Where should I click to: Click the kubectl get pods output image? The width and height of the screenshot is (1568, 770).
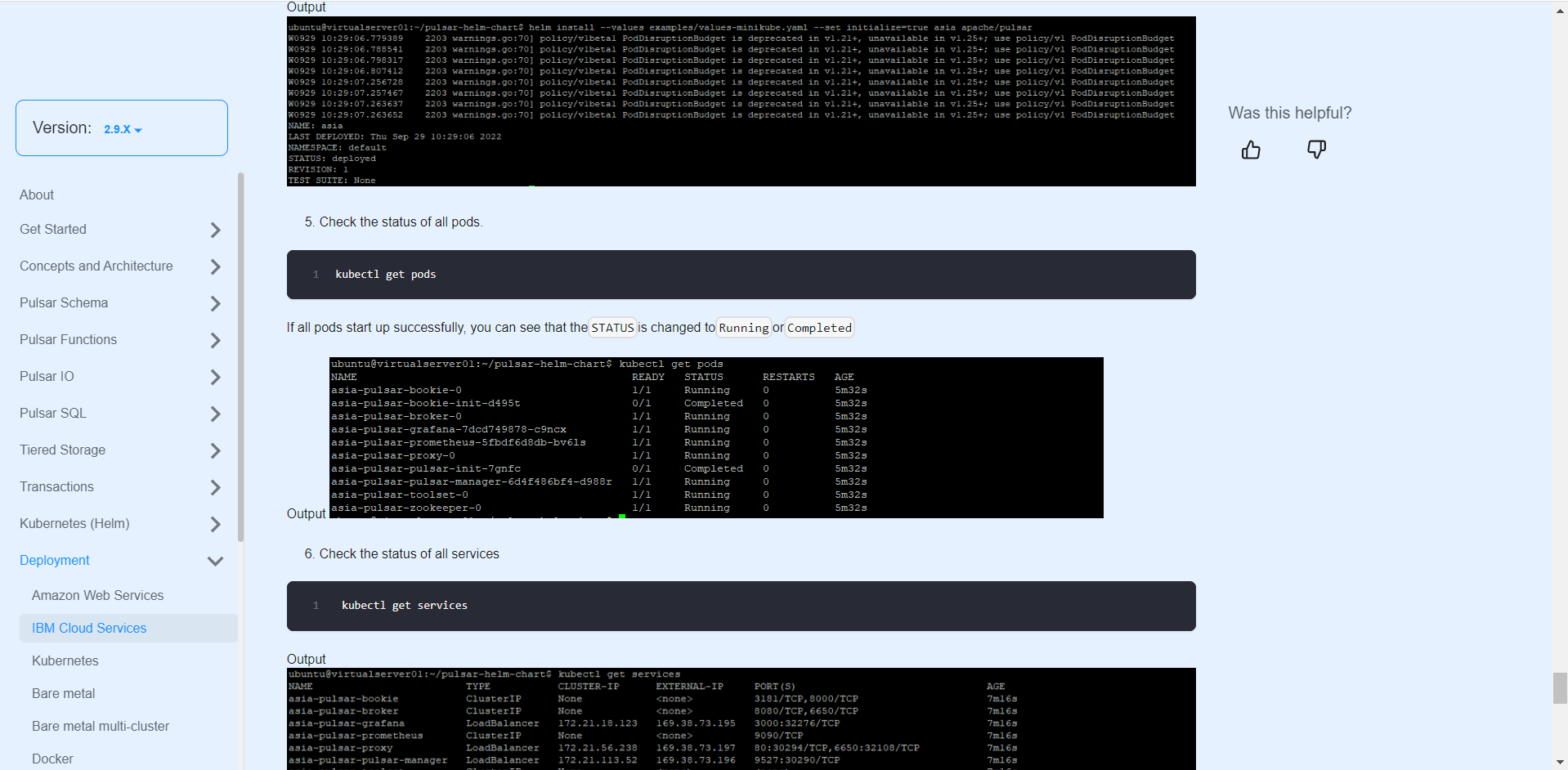click(716, 437)
